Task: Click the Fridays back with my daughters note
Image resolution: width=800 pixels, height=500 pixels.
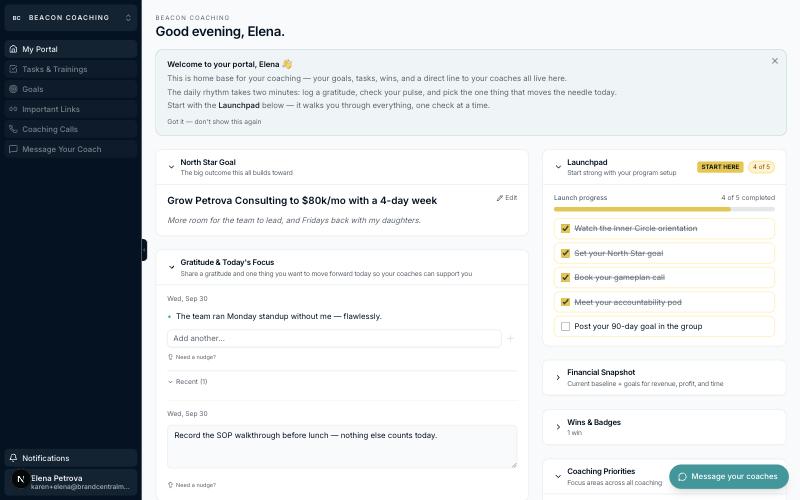Action: coord(294,220)
